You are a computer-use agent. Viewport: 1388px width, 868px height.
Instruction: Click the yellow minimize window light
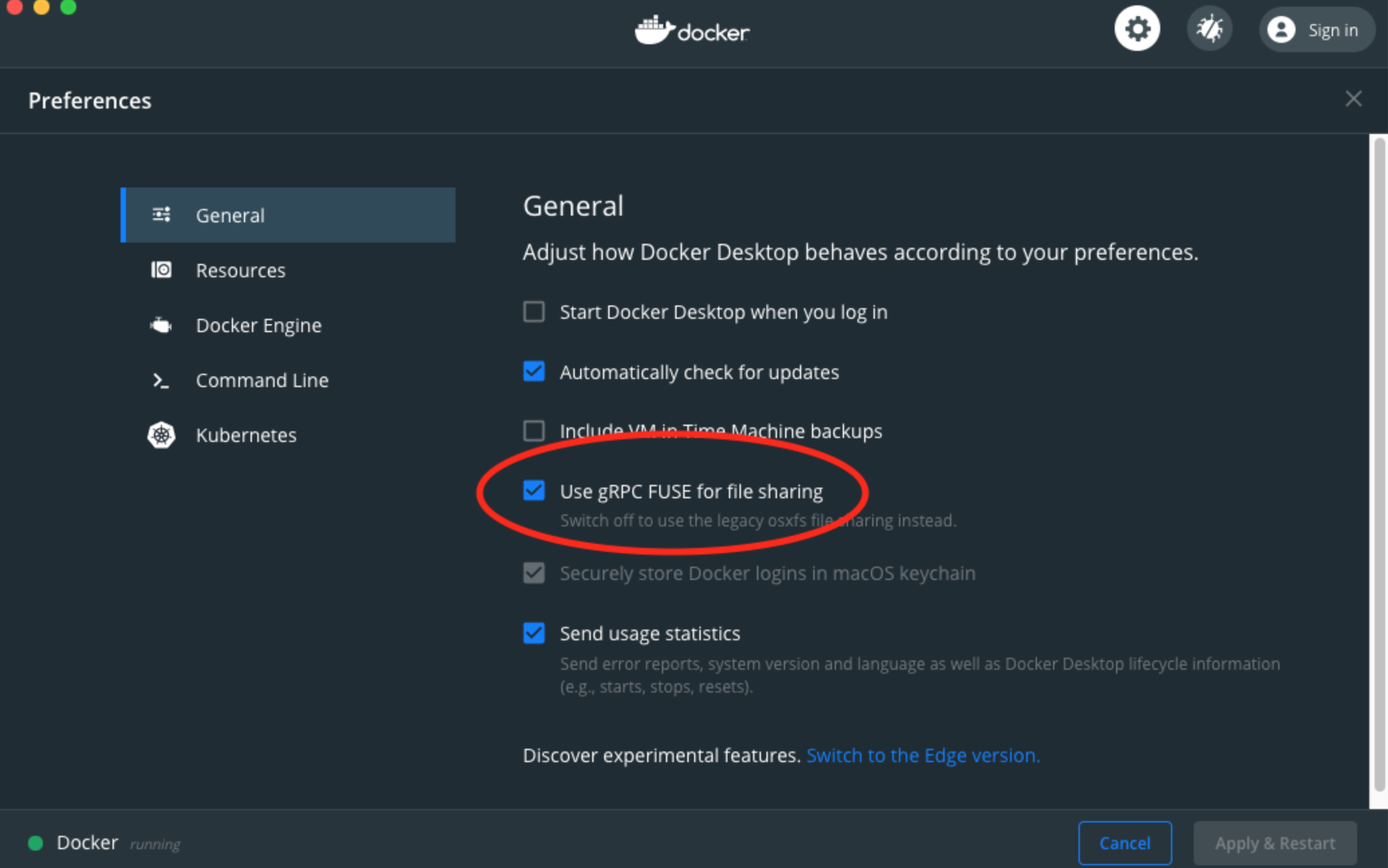tap(42, 6)
